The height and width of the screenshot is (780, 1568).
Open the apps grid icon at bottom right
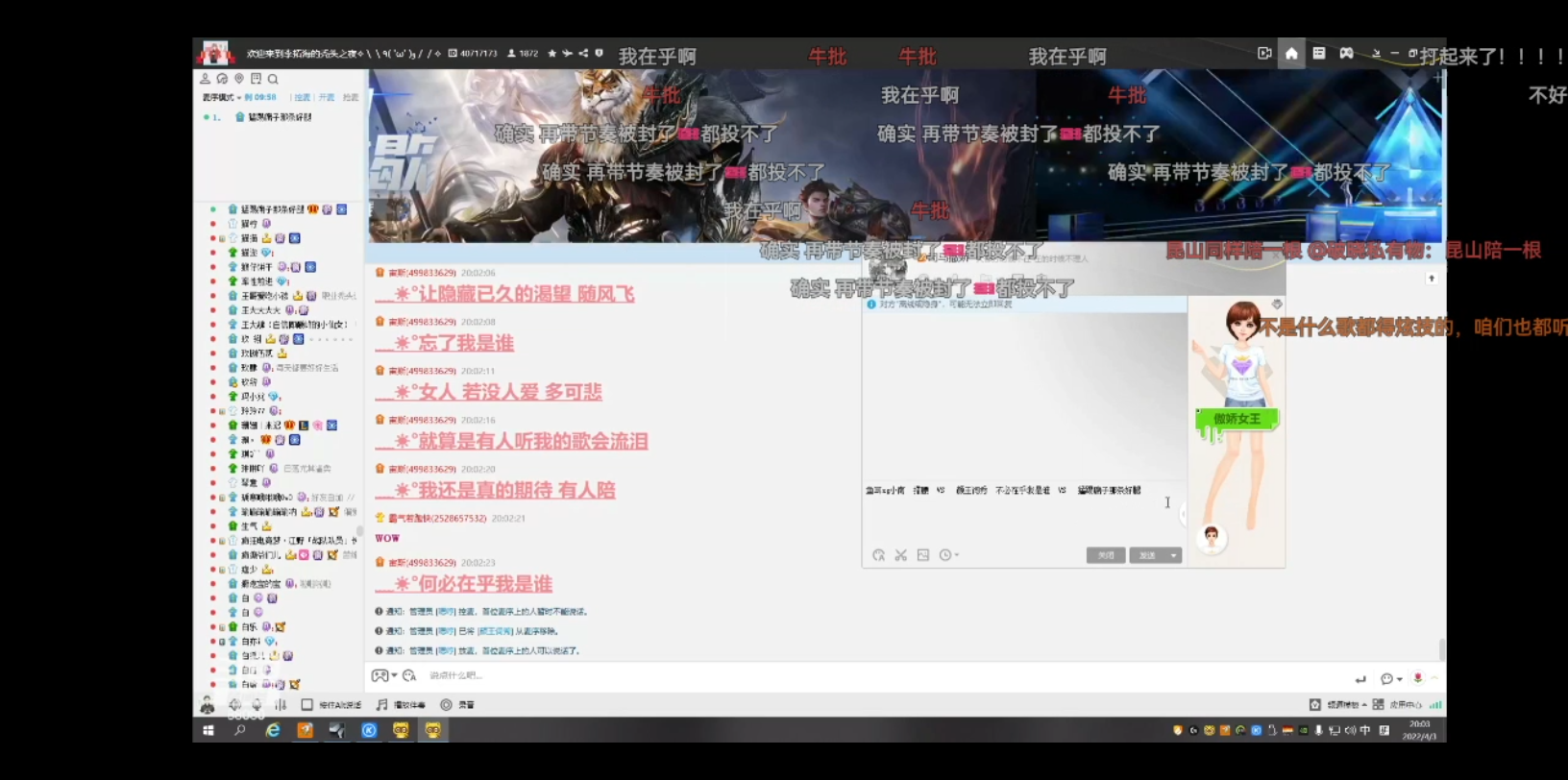tap(1378, 704)
